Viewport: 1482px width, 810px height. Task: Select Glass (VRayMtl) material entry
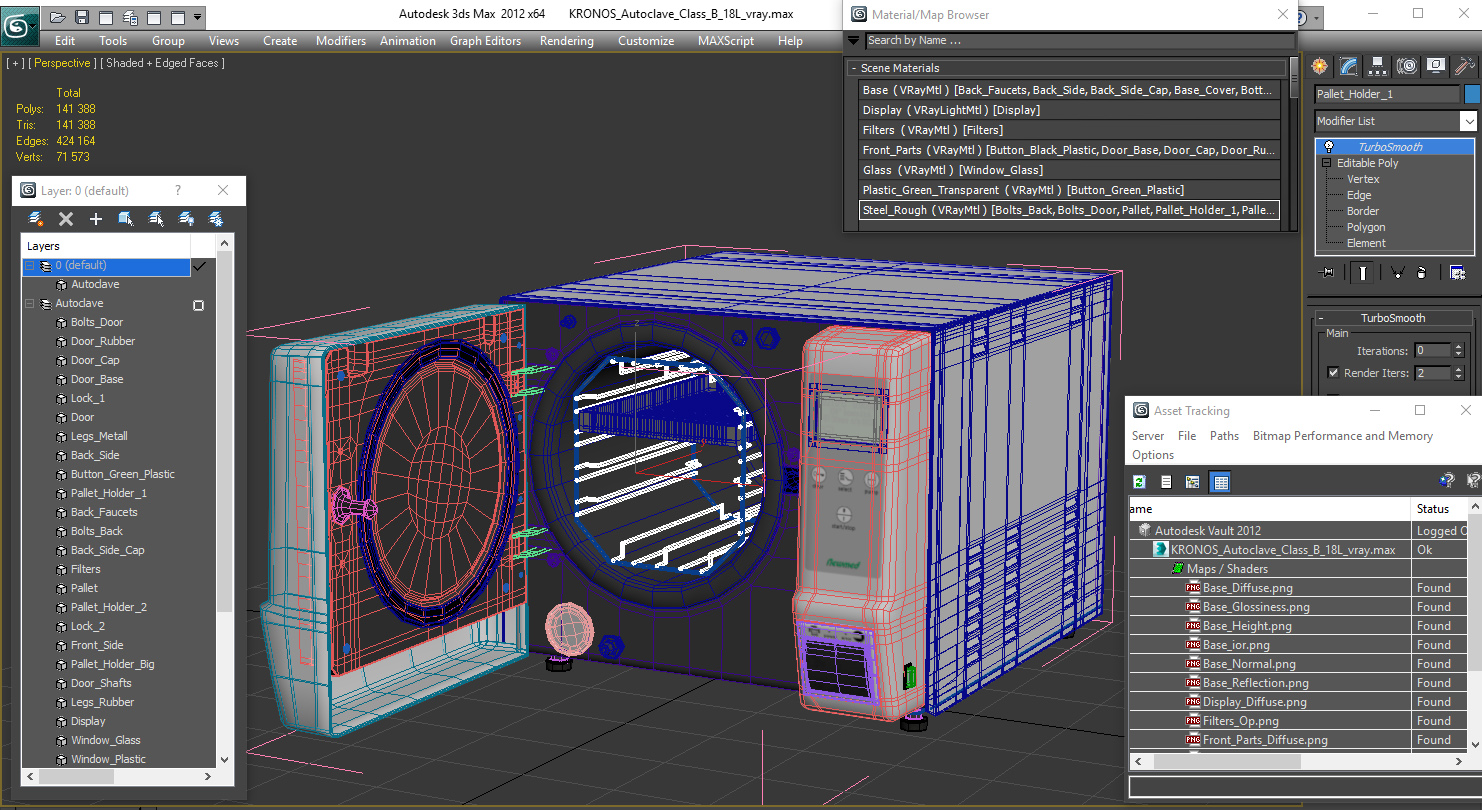[1070, 170]
